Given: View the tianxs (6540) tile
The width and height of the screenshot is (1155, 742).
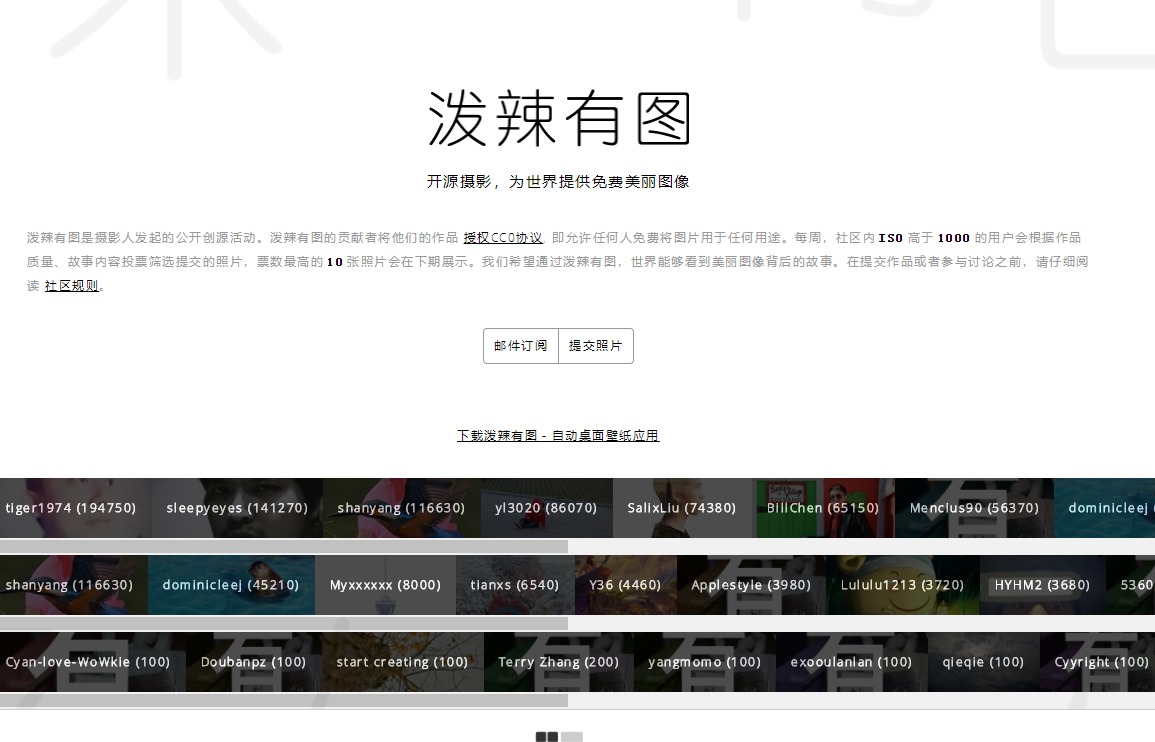Looking at the screenshot, I should (x=515, y=585).
